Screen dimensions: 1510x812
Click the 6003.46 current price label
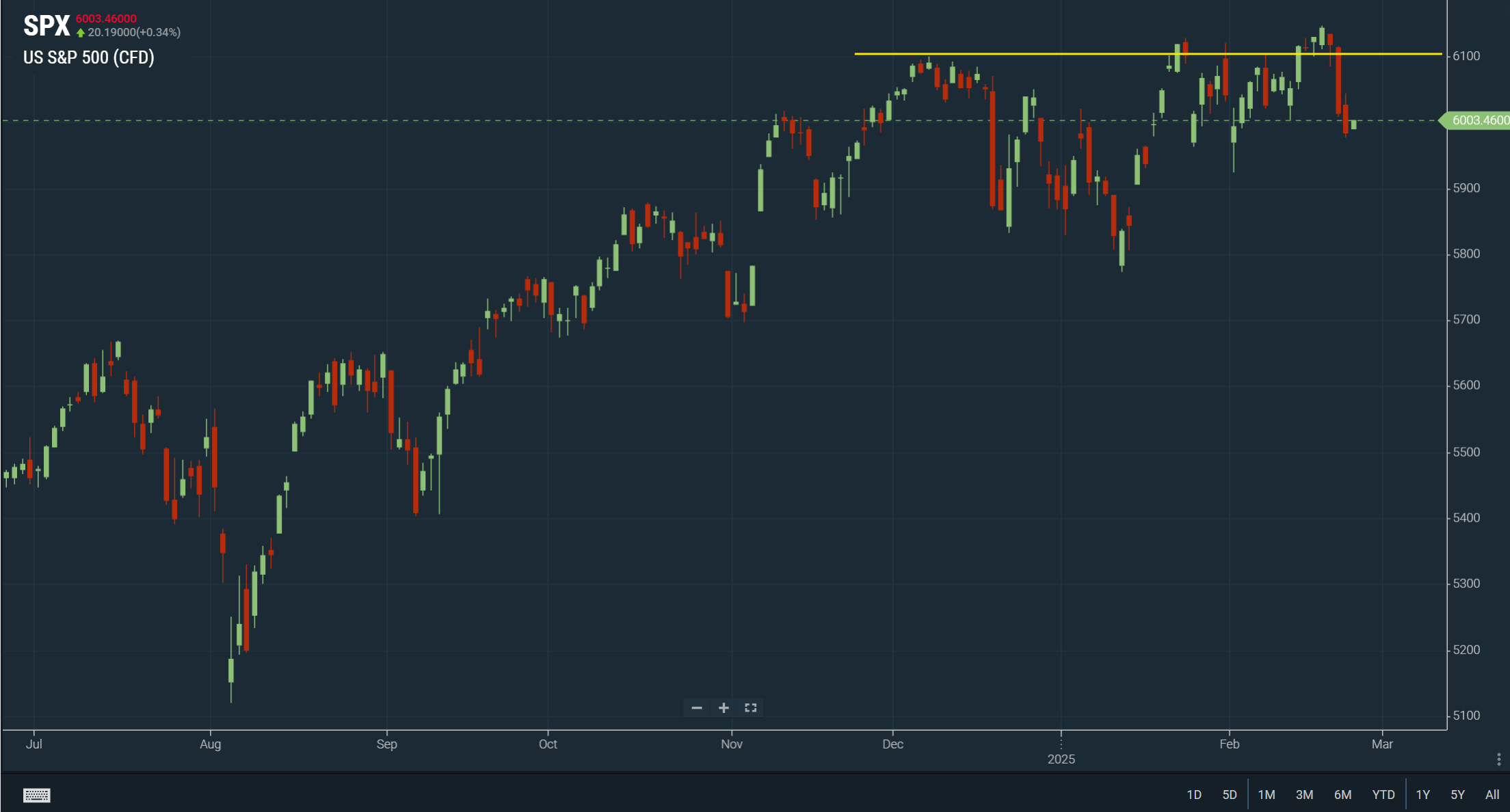pos(1477,120)
